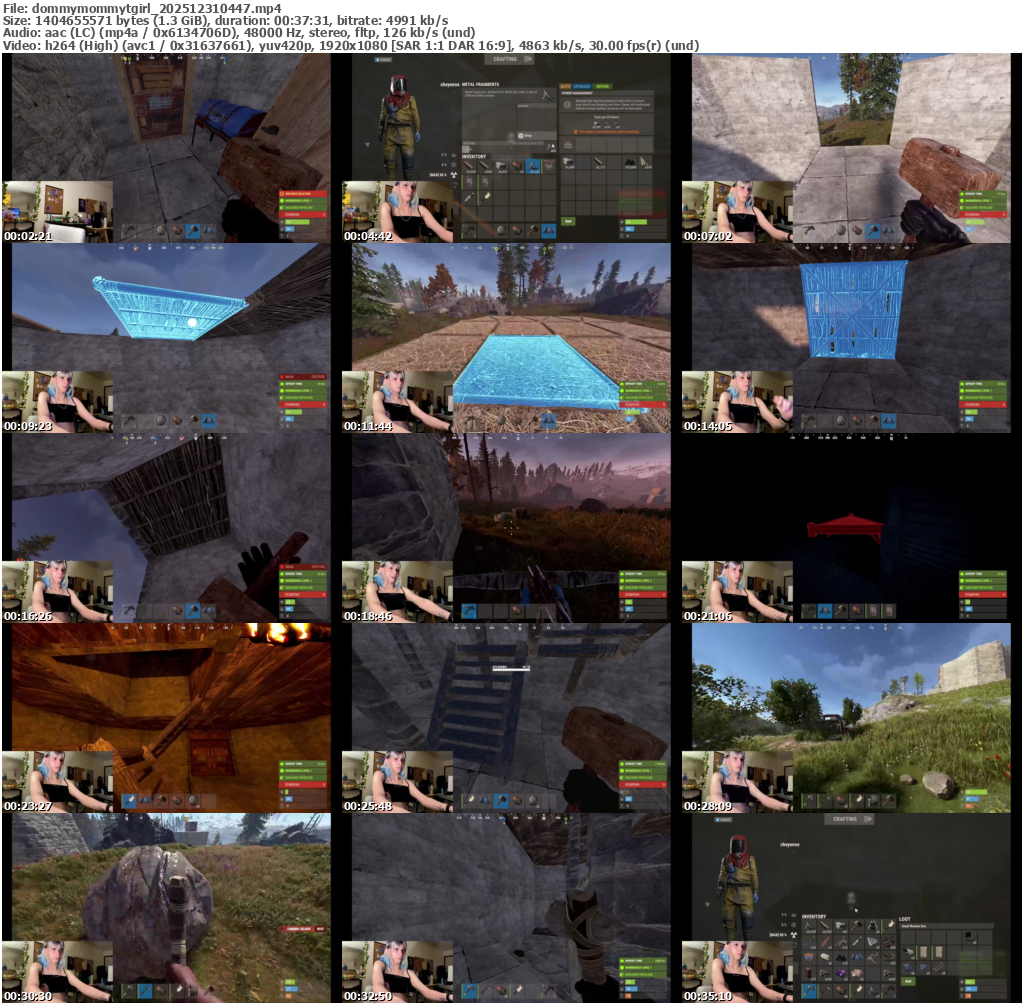
Task: Select the highlighted hammer slot in 00:02:21 hotbar
Action: coord(193,231)
